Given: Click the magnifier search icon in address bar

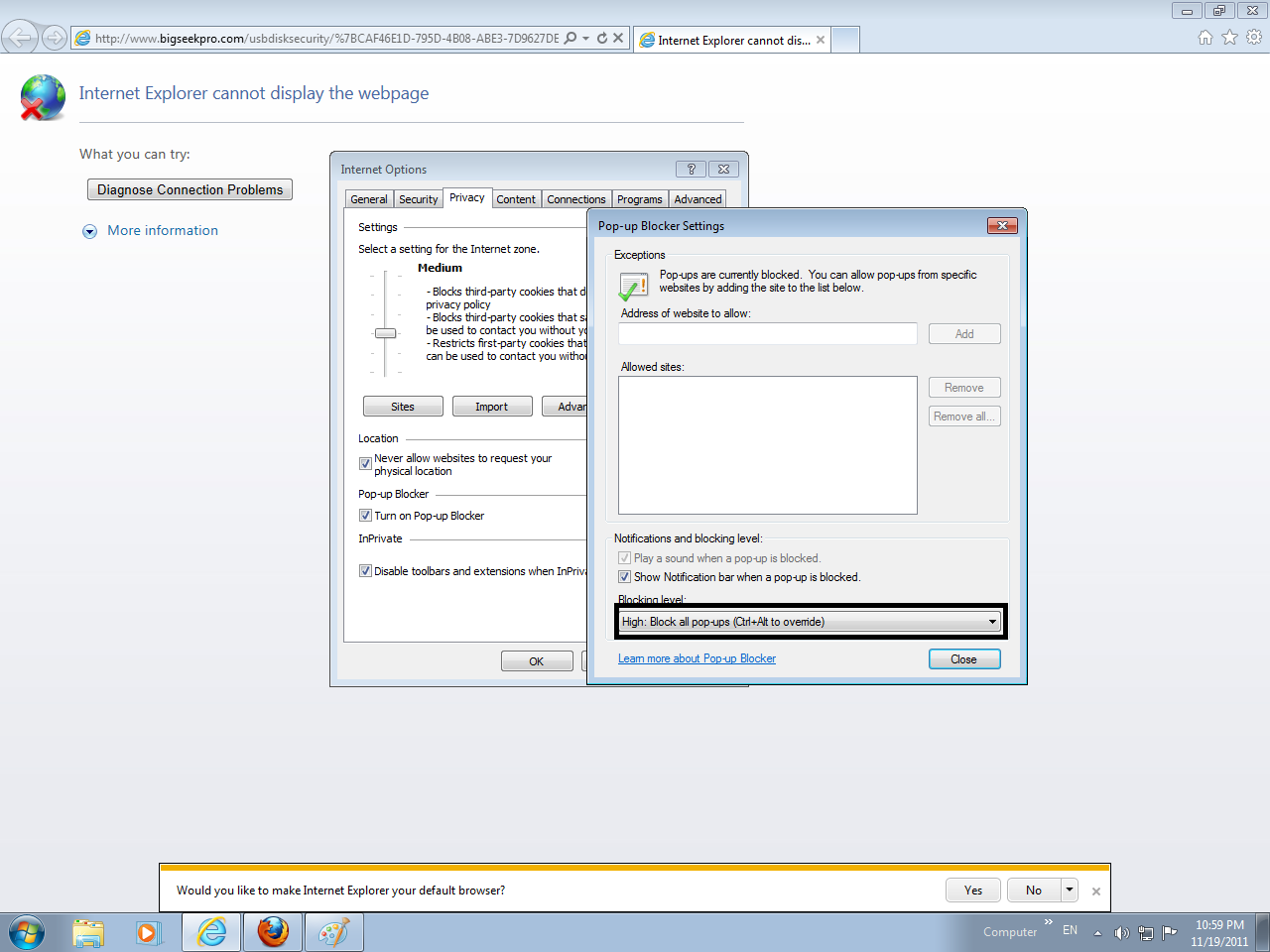Looking at the screenshot, I should tap(571, 39).
